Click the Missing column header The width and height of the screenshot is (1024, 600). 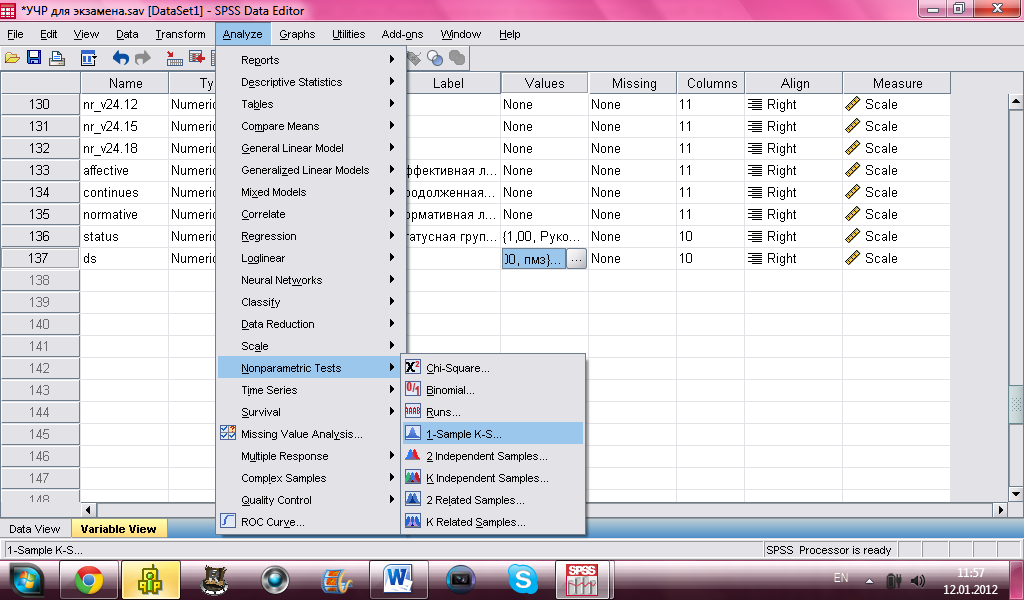pos(633,83)
